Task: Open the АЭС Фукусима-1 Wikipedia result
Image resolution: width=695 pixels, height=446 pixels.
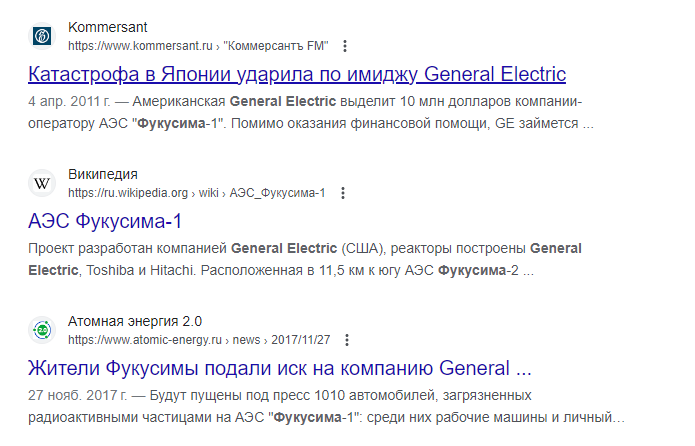Action: coord(105,221)
